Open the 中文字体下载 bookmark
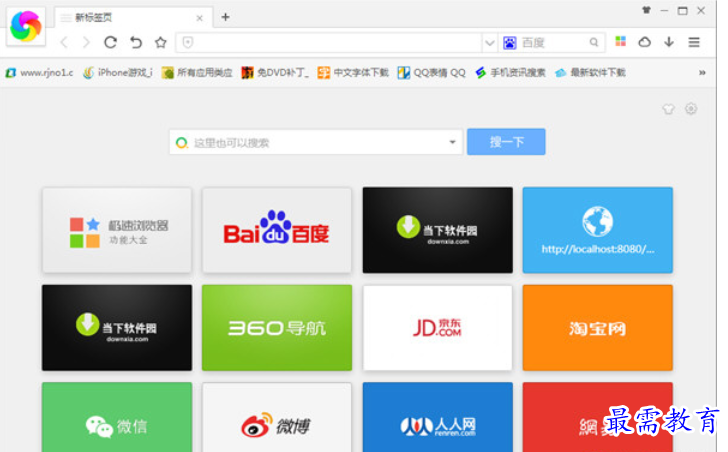The image size is (728, 452). [x=353, y=72]
